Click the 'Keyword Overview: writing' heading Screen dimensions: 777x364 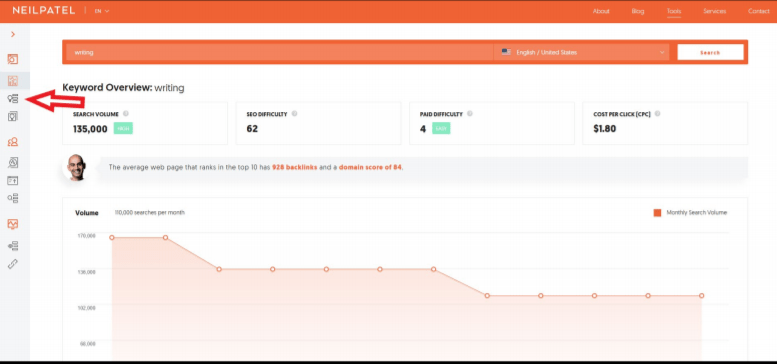pos(123,88)
